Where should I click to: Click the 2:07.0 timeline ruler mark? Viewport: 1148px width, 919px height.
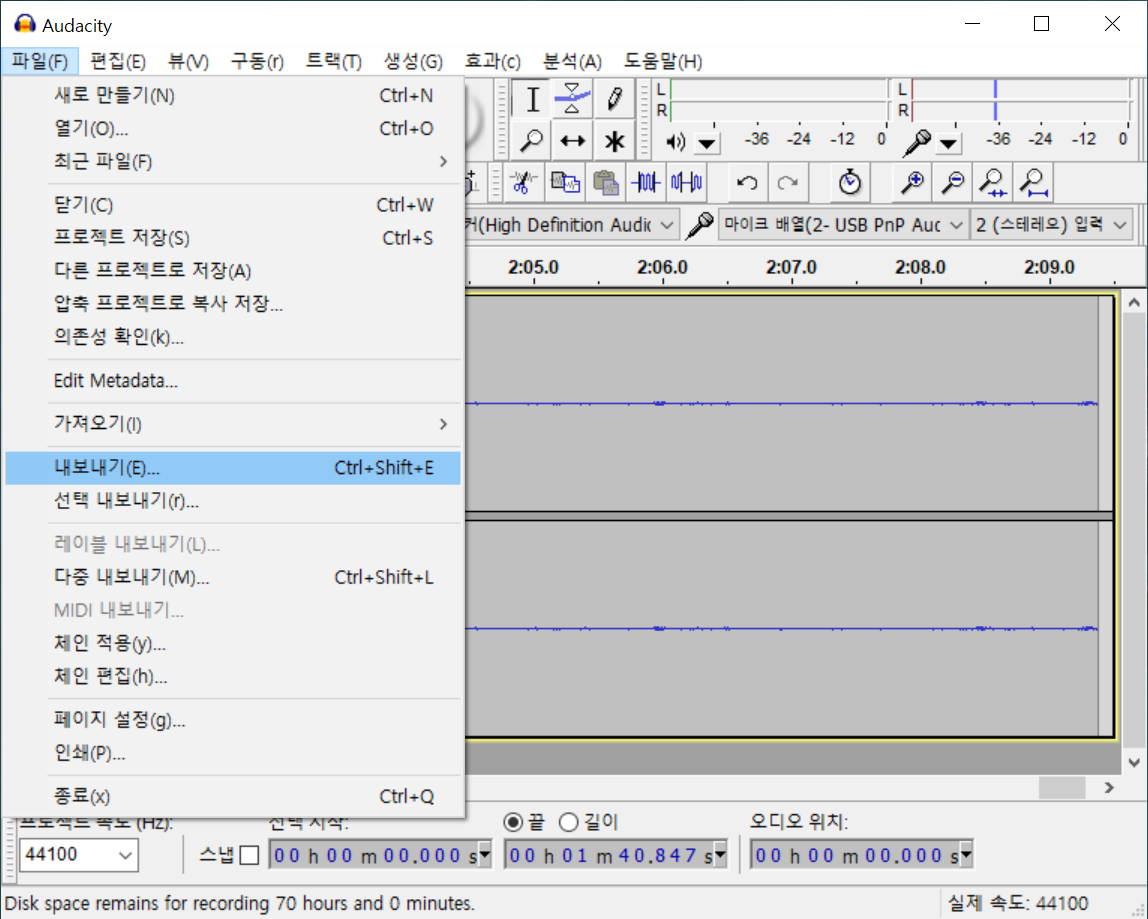[x=791, y=267]
